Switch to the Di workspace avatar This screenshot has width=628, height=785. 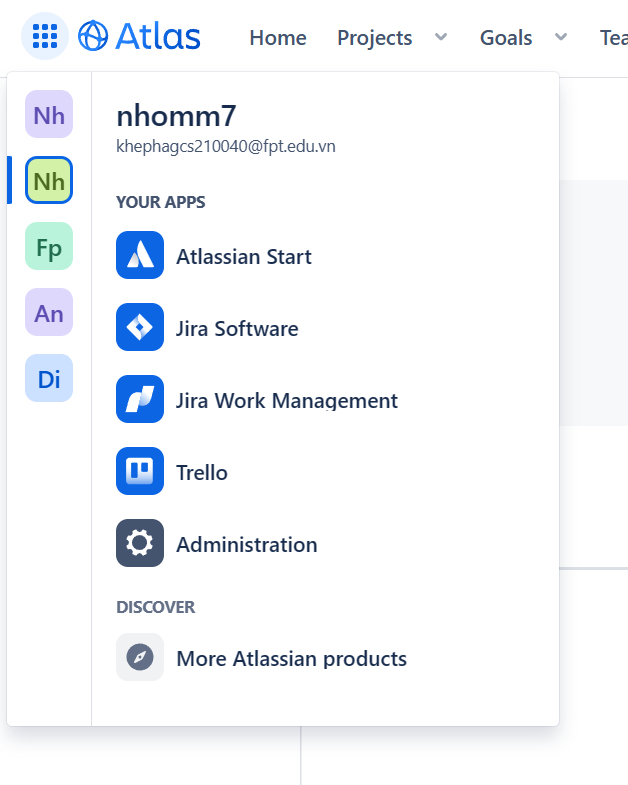49,378
